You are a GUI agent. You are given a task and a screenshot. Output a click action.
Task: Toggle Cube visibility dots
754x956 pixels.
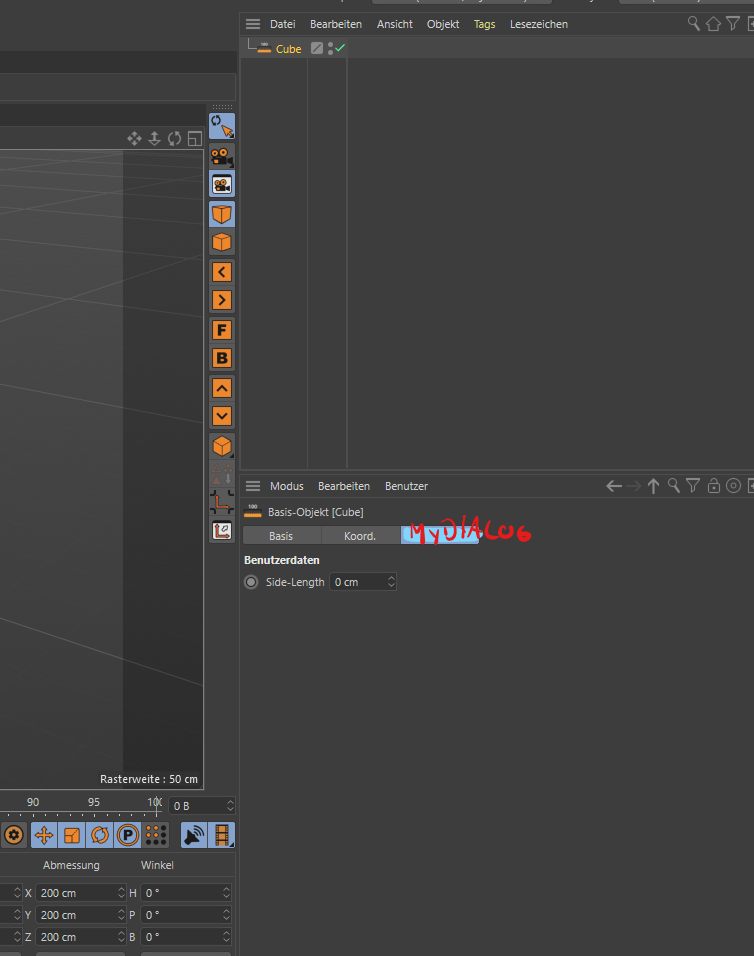(x=330, y=49)
